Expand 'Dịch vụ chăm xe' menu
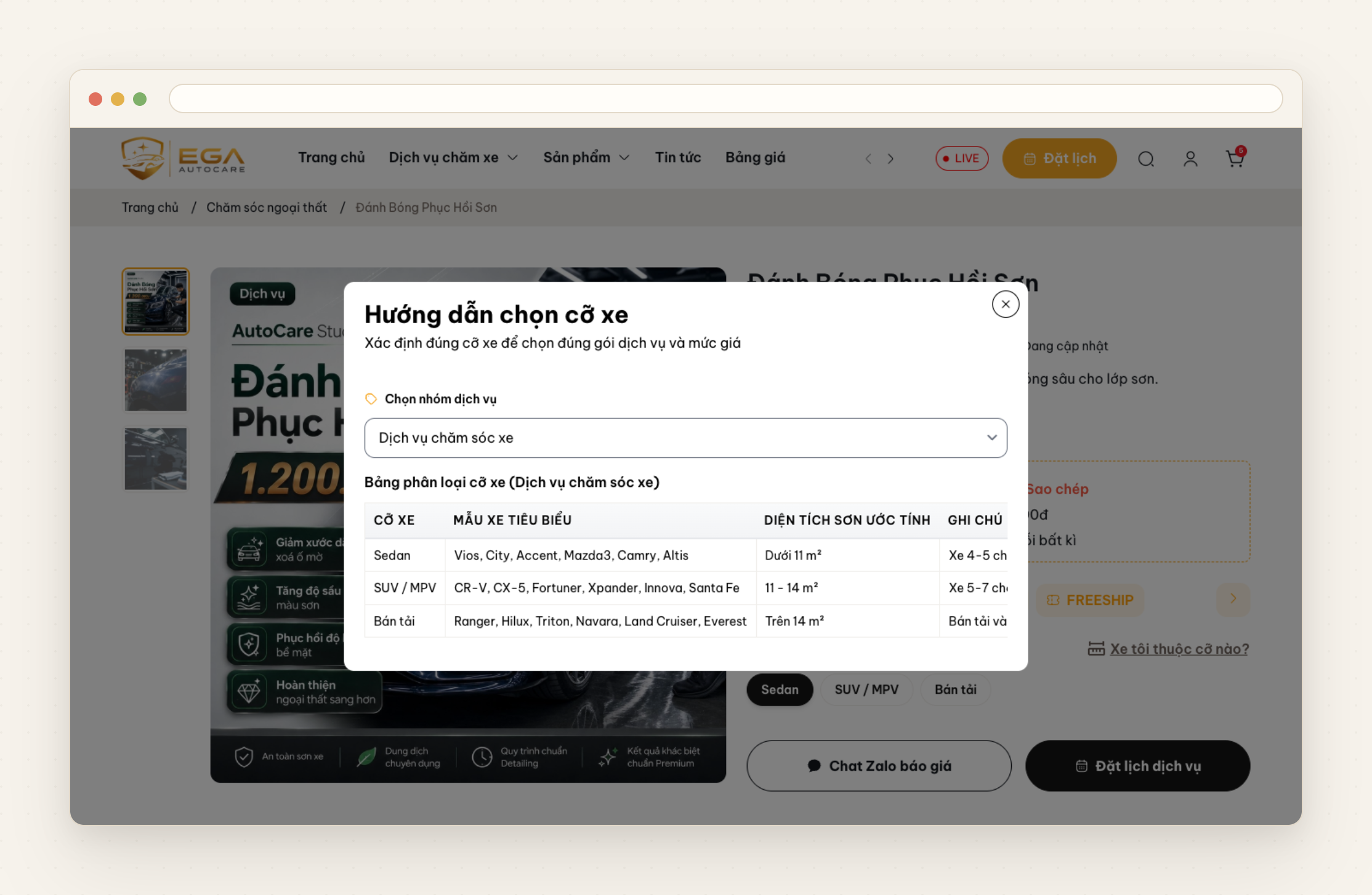Viewport: 1372px width, 895px height. pyautogui.click(x=453, y=158)
